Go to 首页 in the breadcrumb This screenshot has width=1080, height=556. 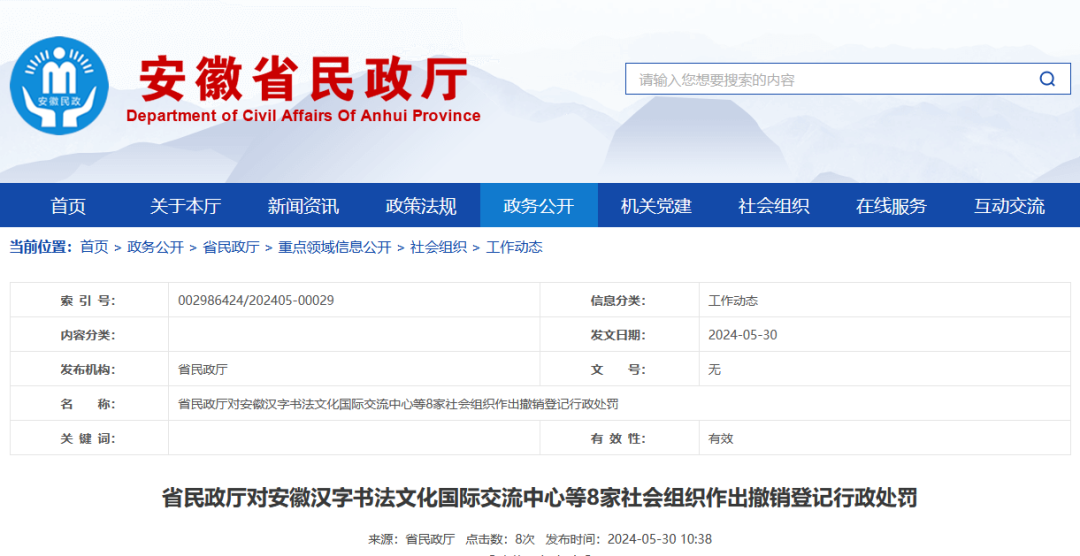point(94,247)
